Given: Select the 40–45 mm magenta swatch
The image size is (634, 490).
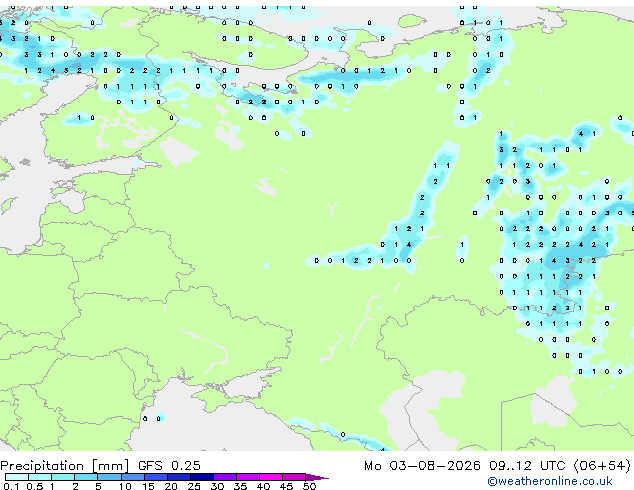Looking at the screenshot, I should tap(271, 477).
